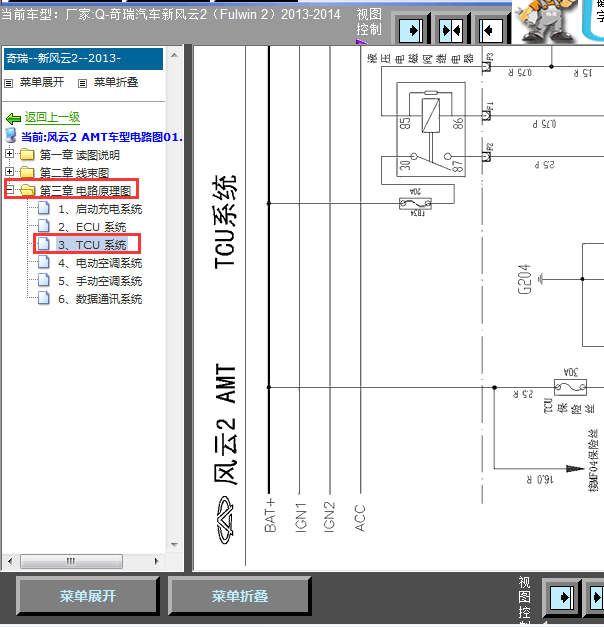This screenshot has height=627, width=604.
Task: Click TCU系统 title in diagram
Action: (x=225, y=222)
